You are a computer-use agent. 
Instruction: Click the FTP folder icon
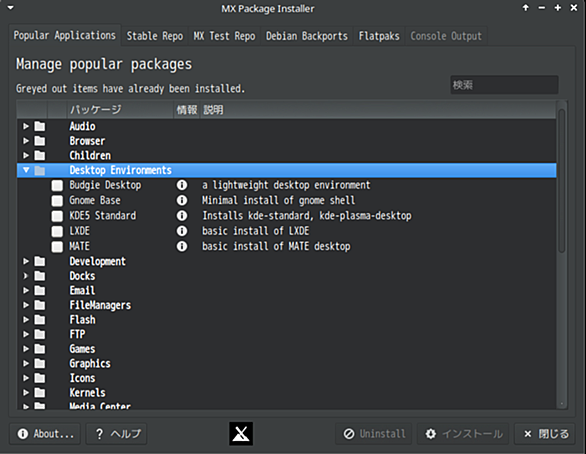pos(40,334)
